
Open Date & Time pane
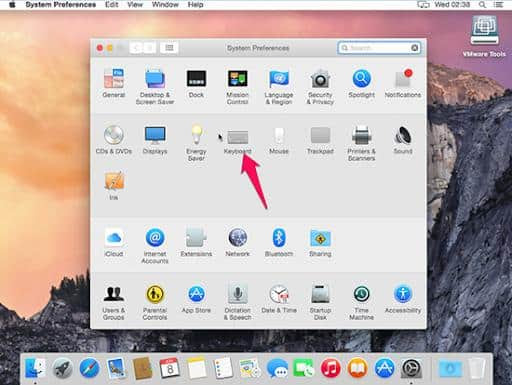point(279,299)
